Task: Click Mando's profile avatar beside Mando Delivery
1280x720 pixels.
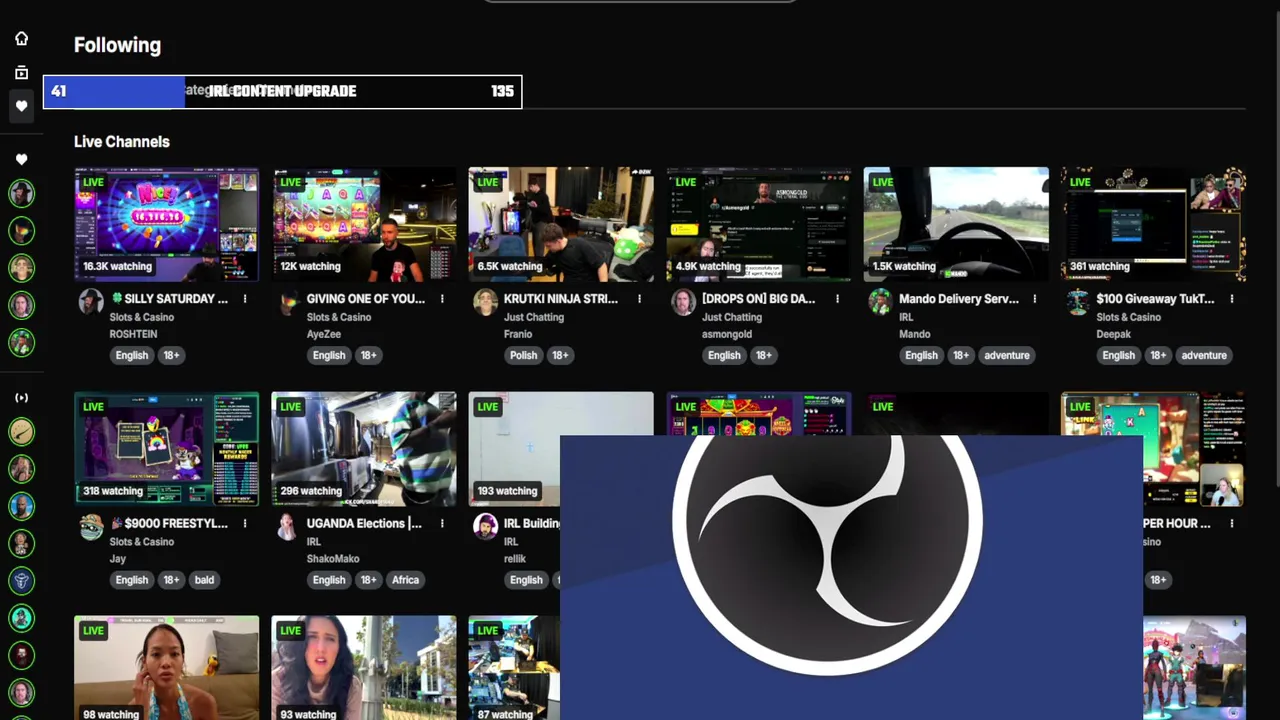Action: (880, 302)
